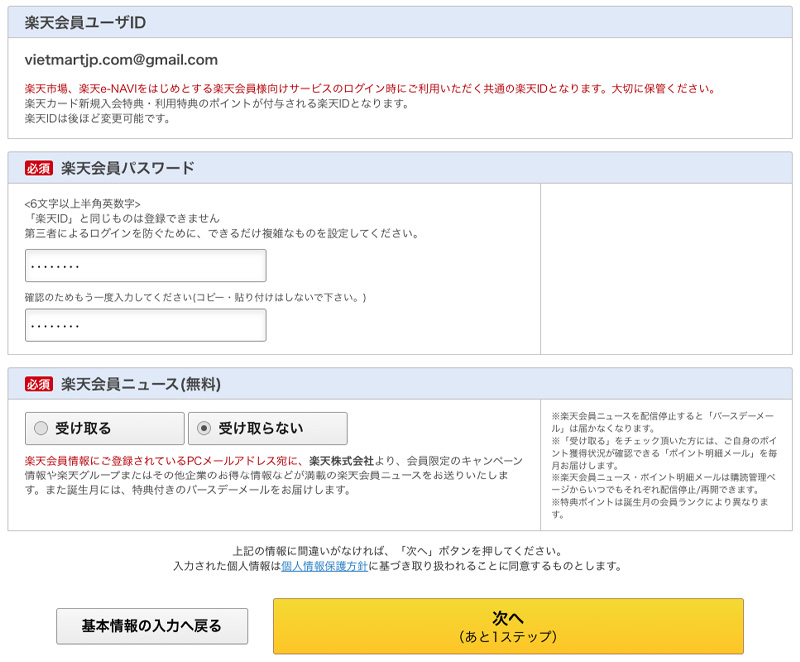Image resolution: width=800 pixels, height=662 pixels.
Task: Click the 楽天IDは後ほど変更可能です note
Action: [97, 118]
